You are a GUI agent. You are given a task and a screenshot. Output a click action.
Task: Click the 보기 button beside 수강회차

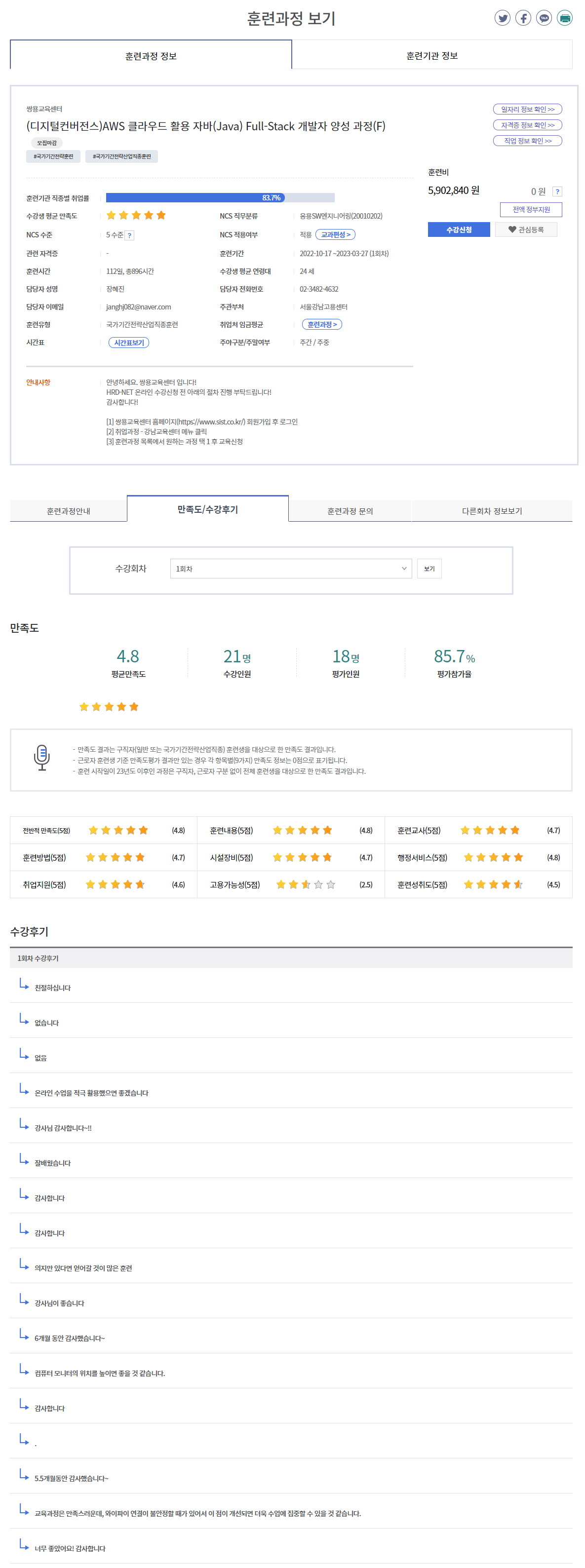pyautogui.click(x=429, y=569)
